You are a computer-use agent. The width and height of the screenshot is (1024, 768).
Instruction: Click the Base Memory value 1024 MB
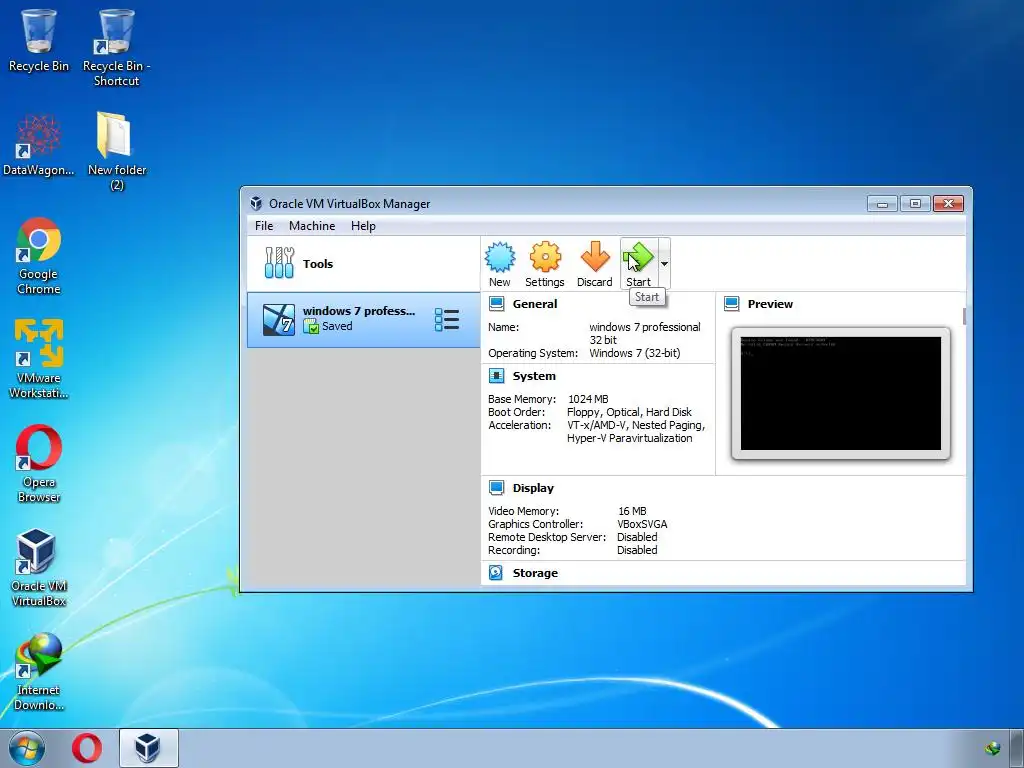click(x=588, y=399)
